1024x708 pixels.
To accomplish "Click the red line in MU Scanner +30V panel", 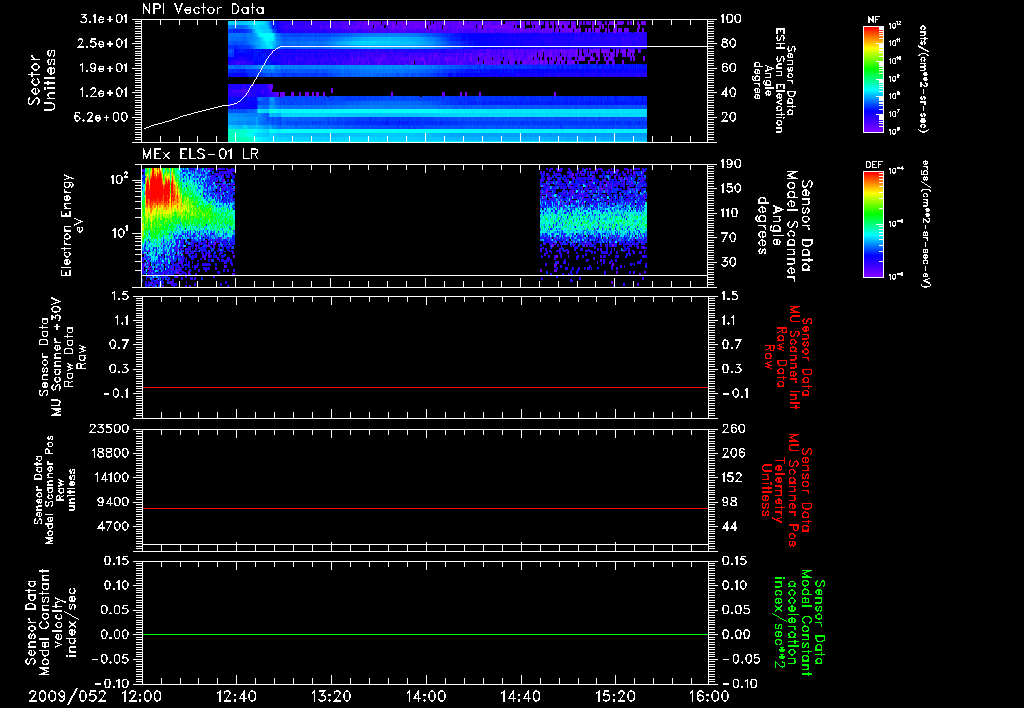I will (425, 388).
